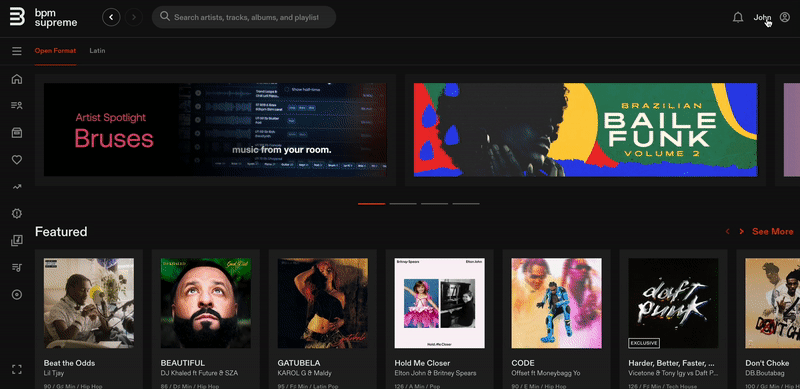
Task: Click the Featured section heading
Action: [61, 232]
